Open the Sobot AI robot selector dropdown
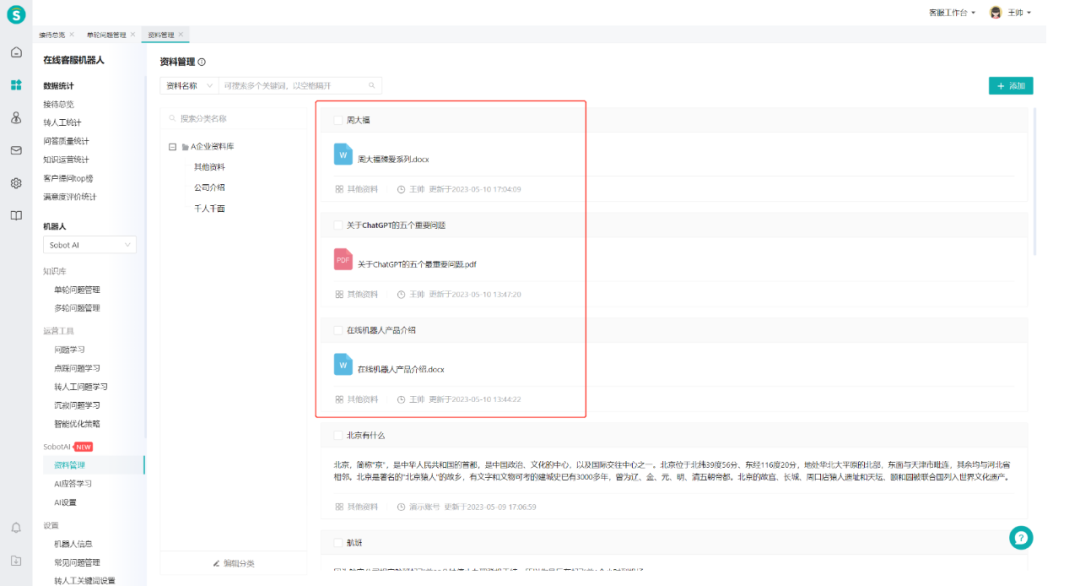The height and width of the screenshot is (586, 1080). pos(90,245)
